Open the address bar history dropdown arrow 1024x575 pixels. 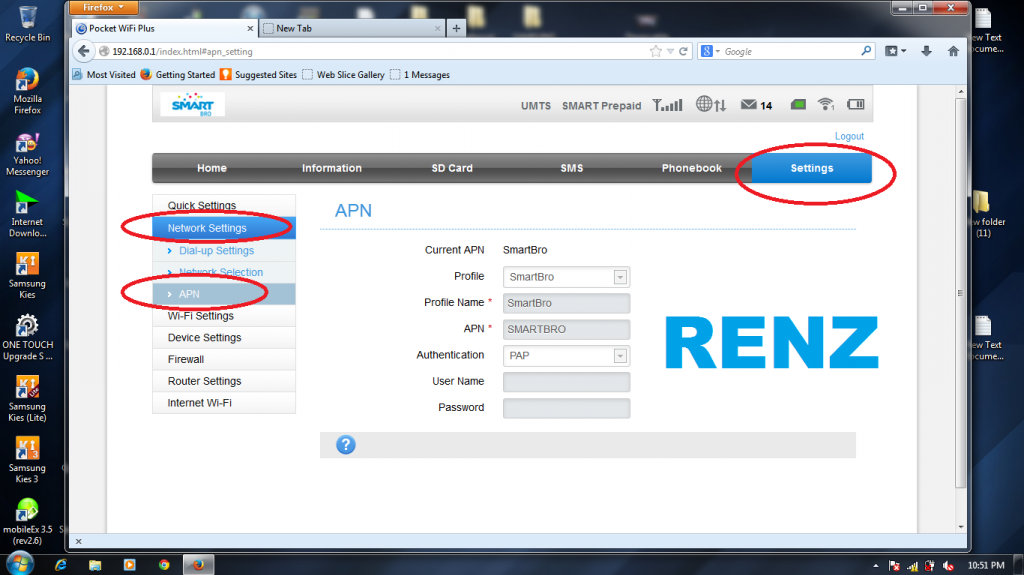coord(670,51)
